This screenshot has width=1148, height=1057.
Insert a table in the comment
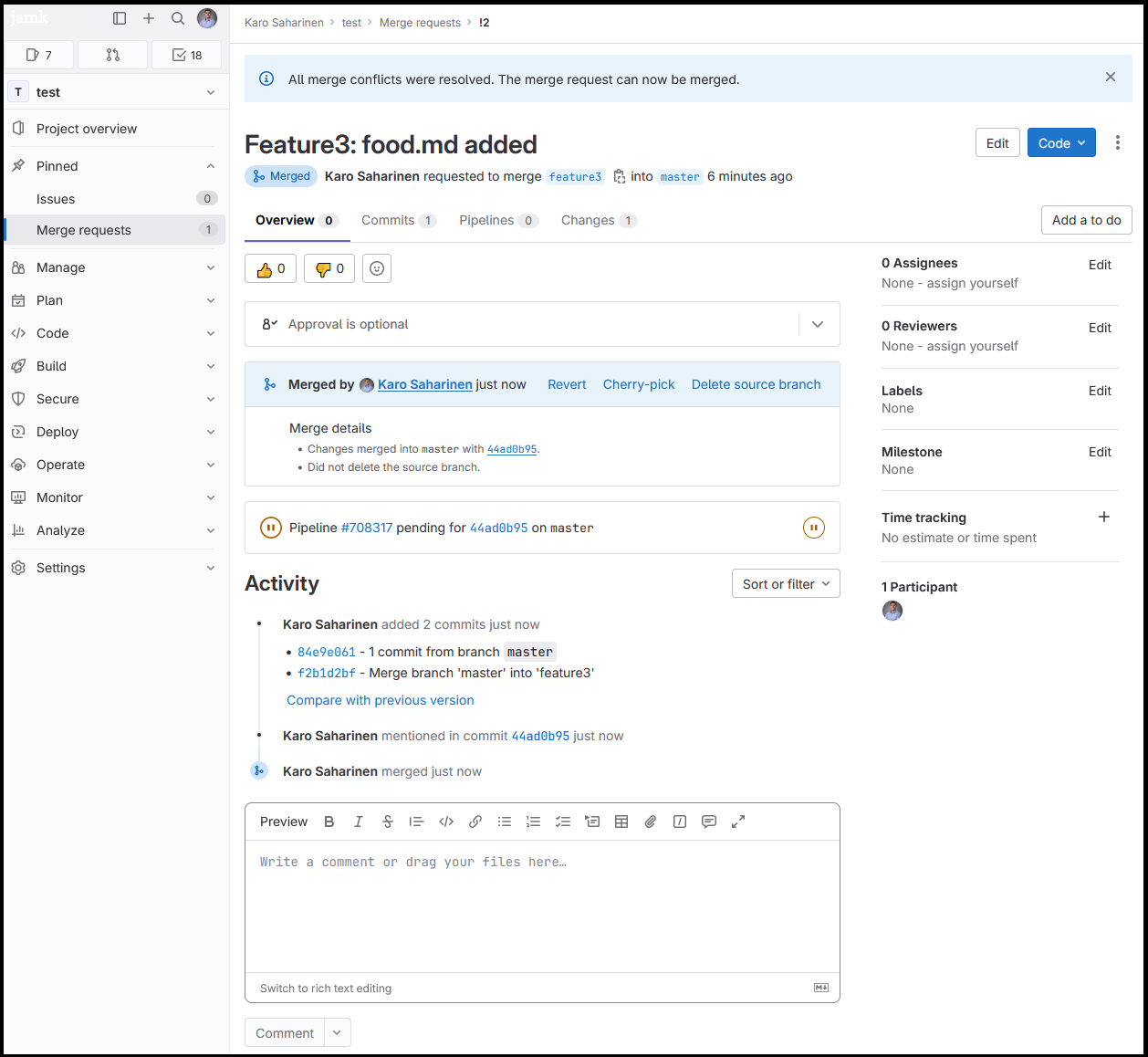pyautogui.click(x=621, y=822)
